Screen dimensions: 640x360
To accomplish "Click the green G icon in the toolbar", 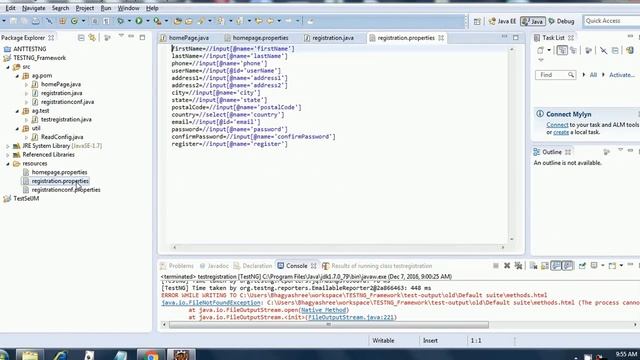I will [74, 21].
